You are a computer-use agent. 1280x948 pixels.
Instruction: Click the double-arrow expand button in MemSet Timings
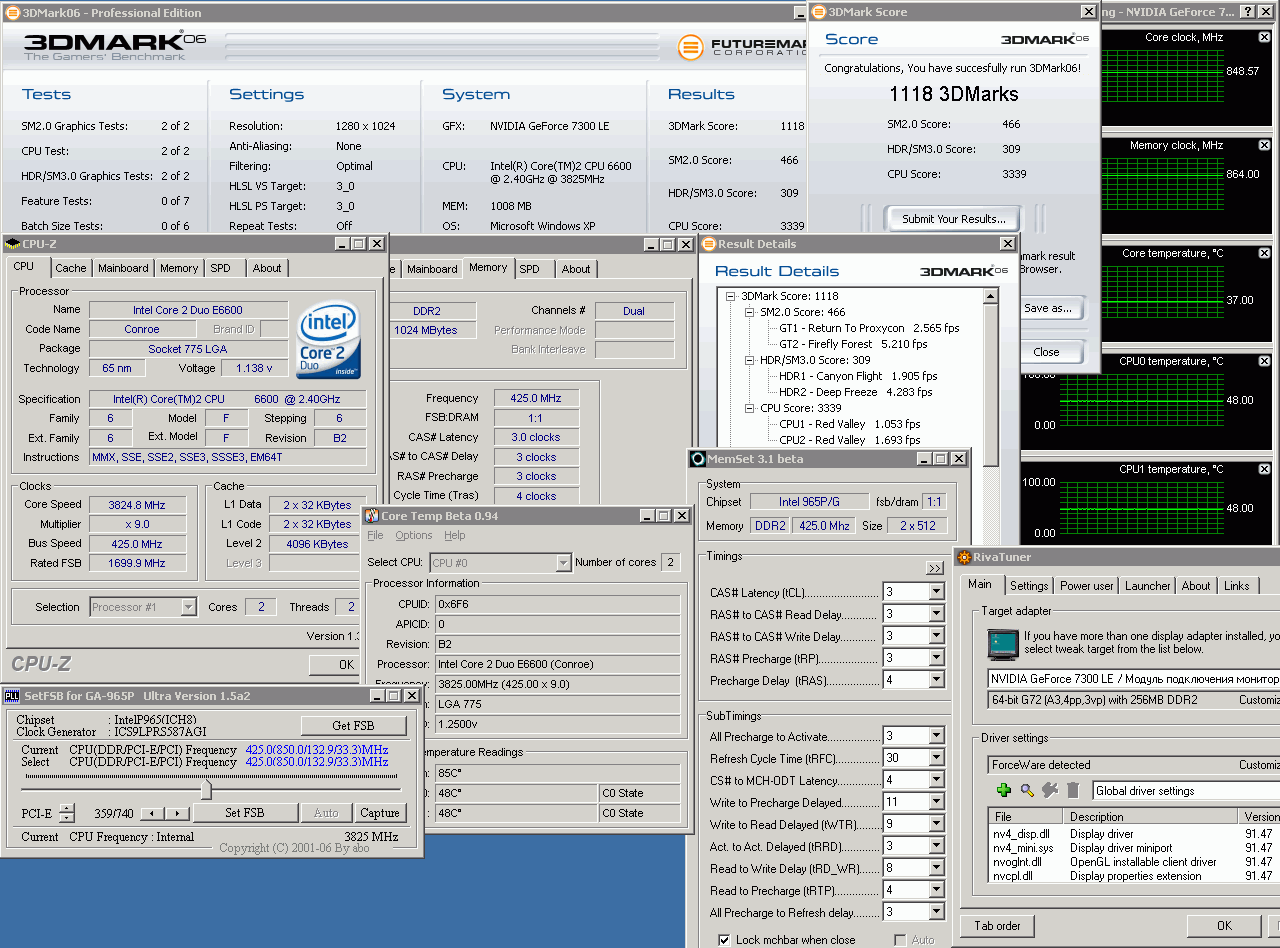pyautogui.click(x=935, y=568)
